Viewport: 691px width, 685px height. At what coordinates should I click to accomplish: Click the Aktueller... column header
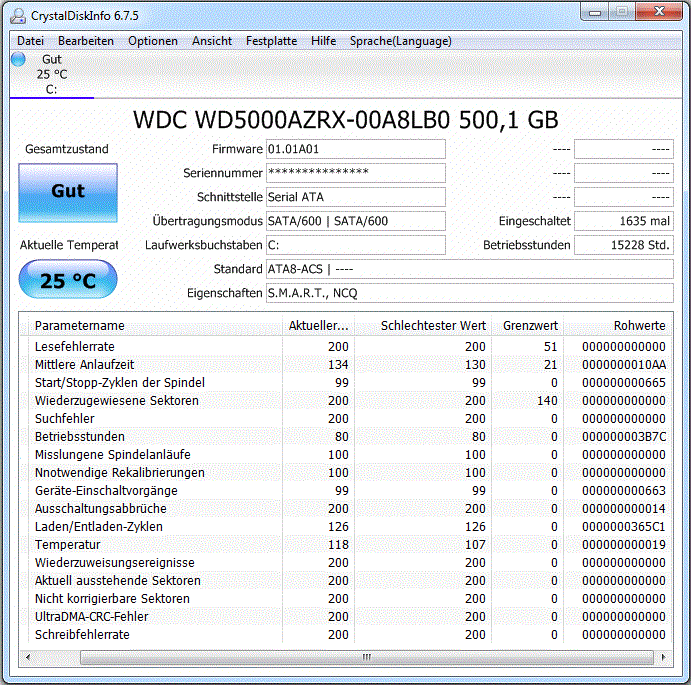pyautogui.click(x=318, y=326)
